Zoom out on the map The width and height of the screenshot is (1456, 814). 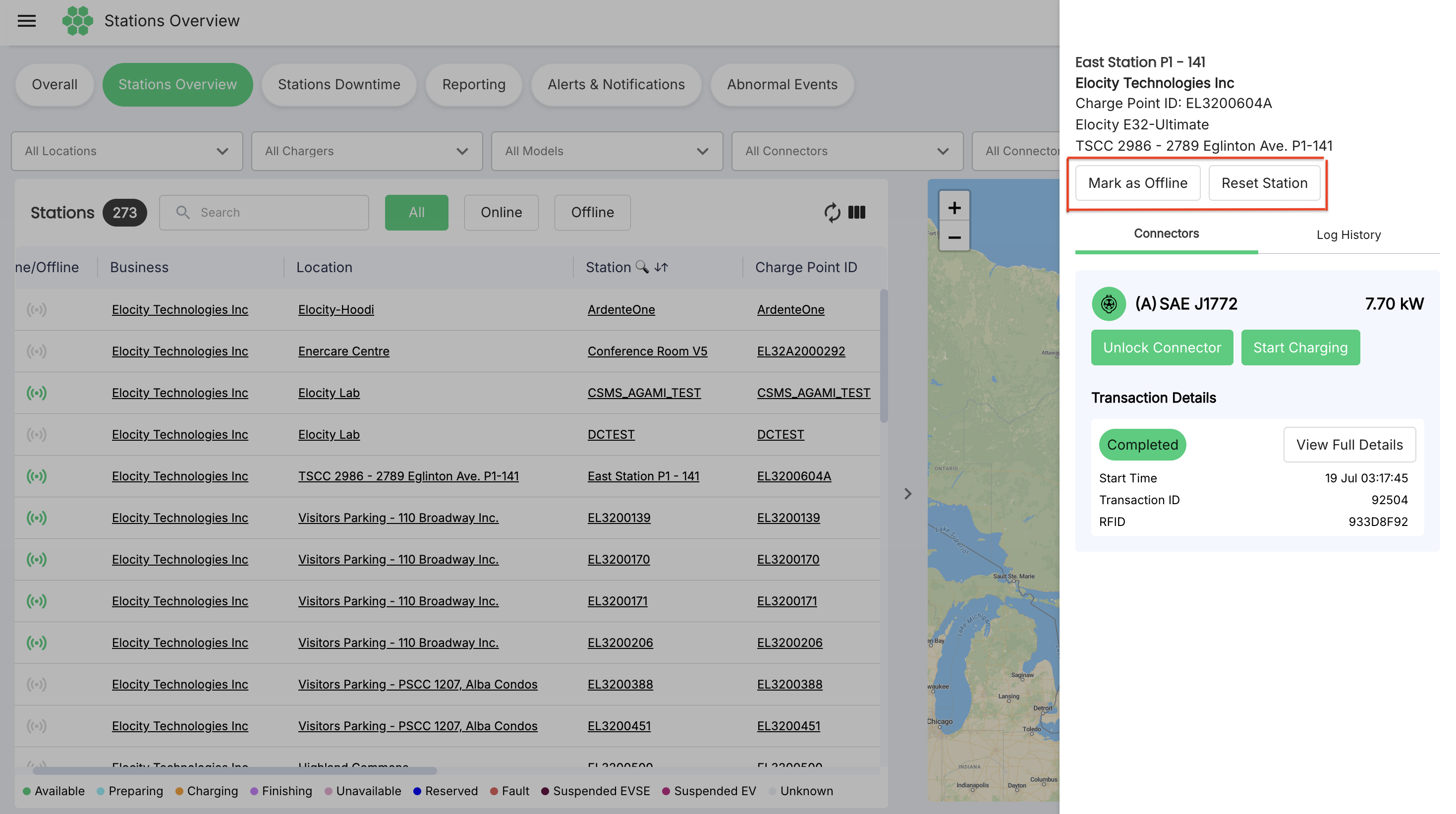click(954, 237)
